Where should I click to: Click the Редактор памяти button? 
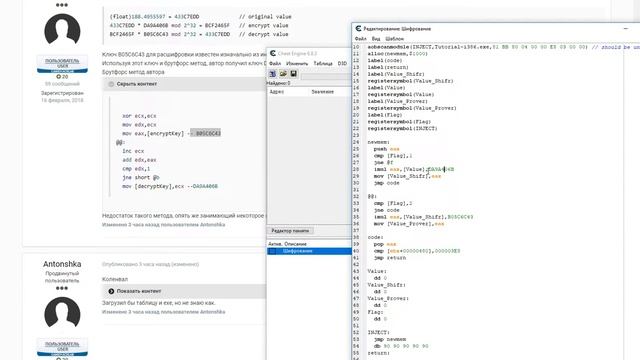tap(290, 231)
